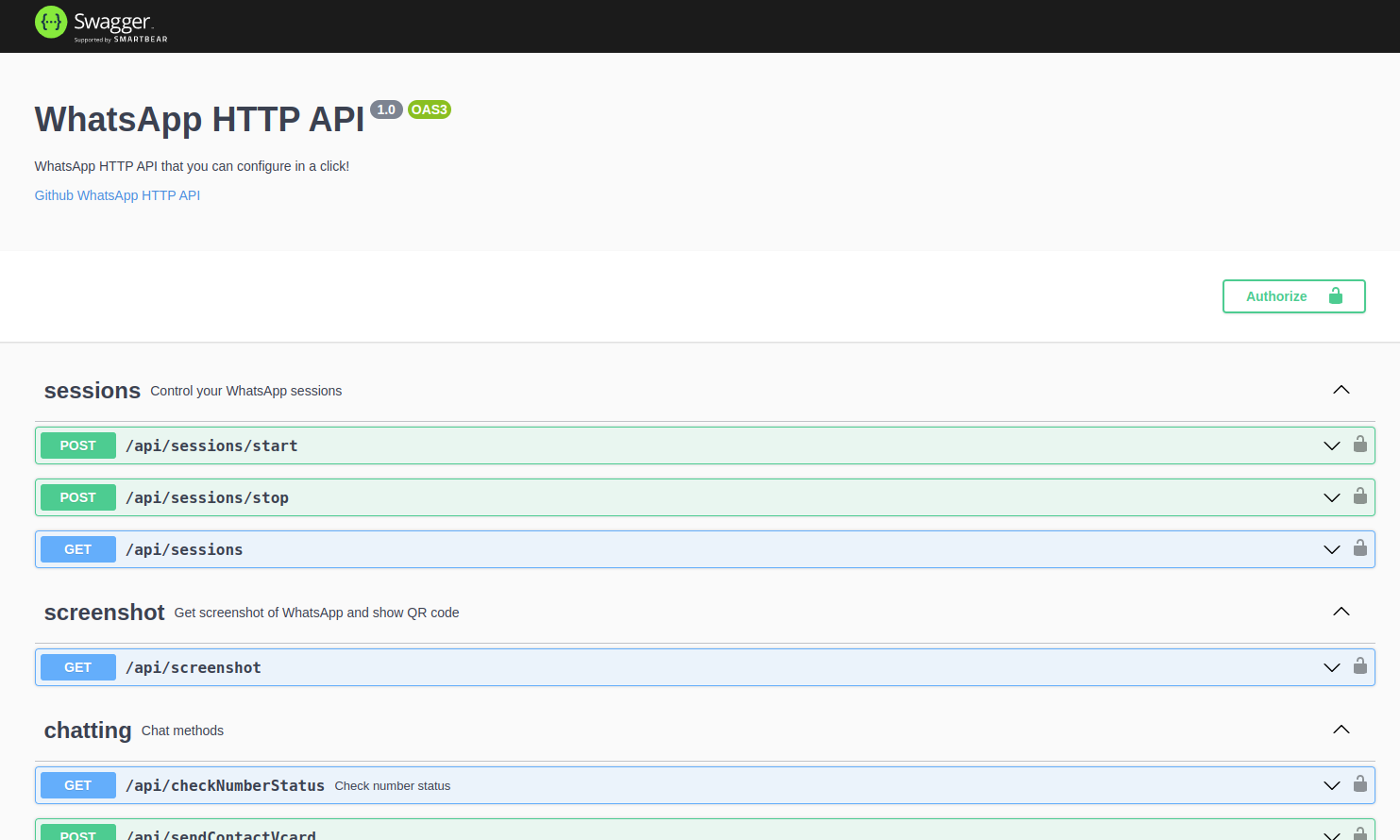
Task: Expand the /api/sessions/start endpoint
Action: click(x=1331, y=445)
